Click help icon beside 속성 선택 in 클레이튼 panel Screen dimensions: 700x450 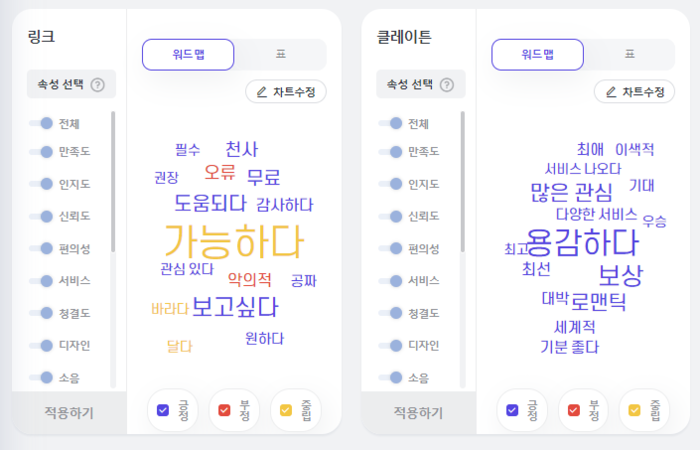446,84
